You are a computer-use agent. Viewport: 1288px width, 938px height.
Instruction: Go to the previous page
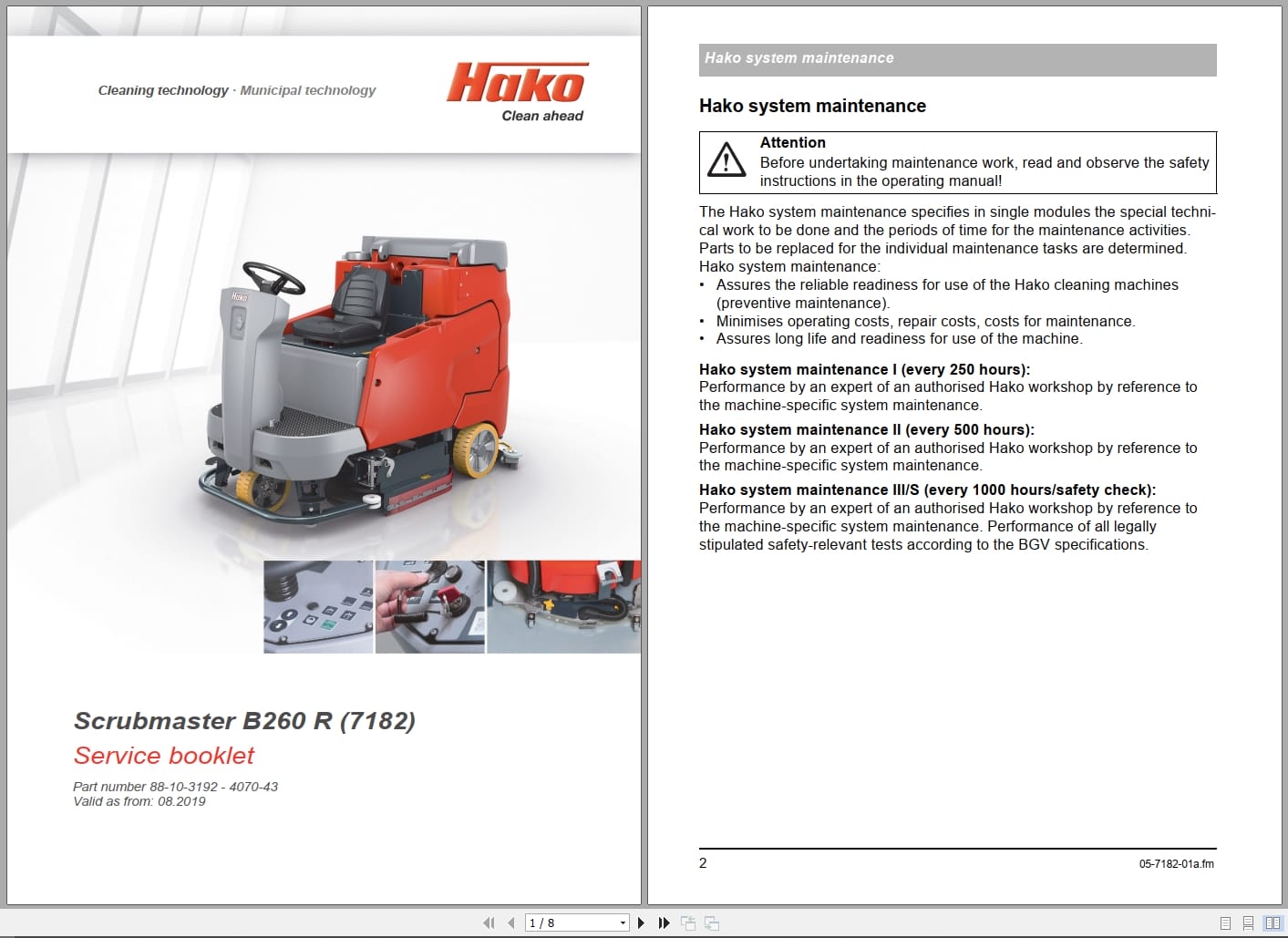[510, 923]
